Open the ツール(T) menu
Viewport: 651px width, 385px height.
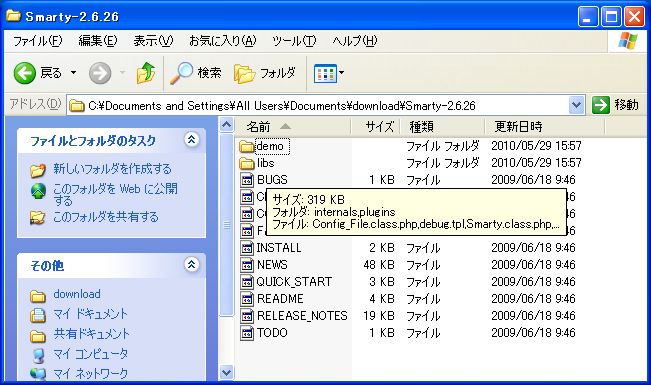294,41
